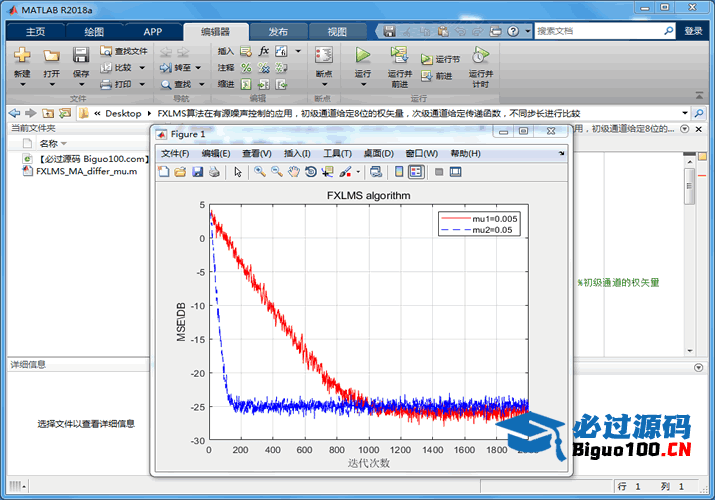The width and height of the screenshot is (715, 500).
Task: Click the 转至 (Go To) button
Action: click(176, 67)
